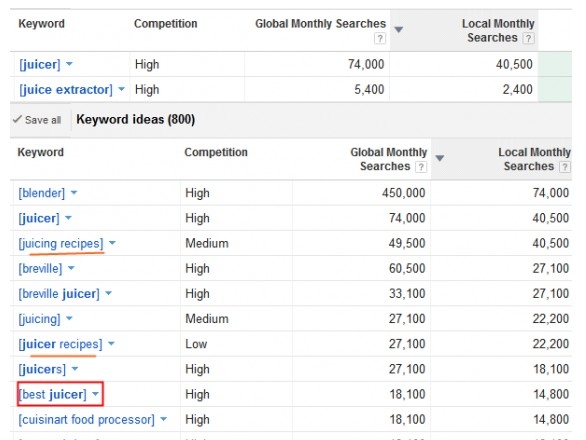The image size is (586, 440).
Task: Open the [breville juicer] keyword link
Action: [x=59, y=294]
